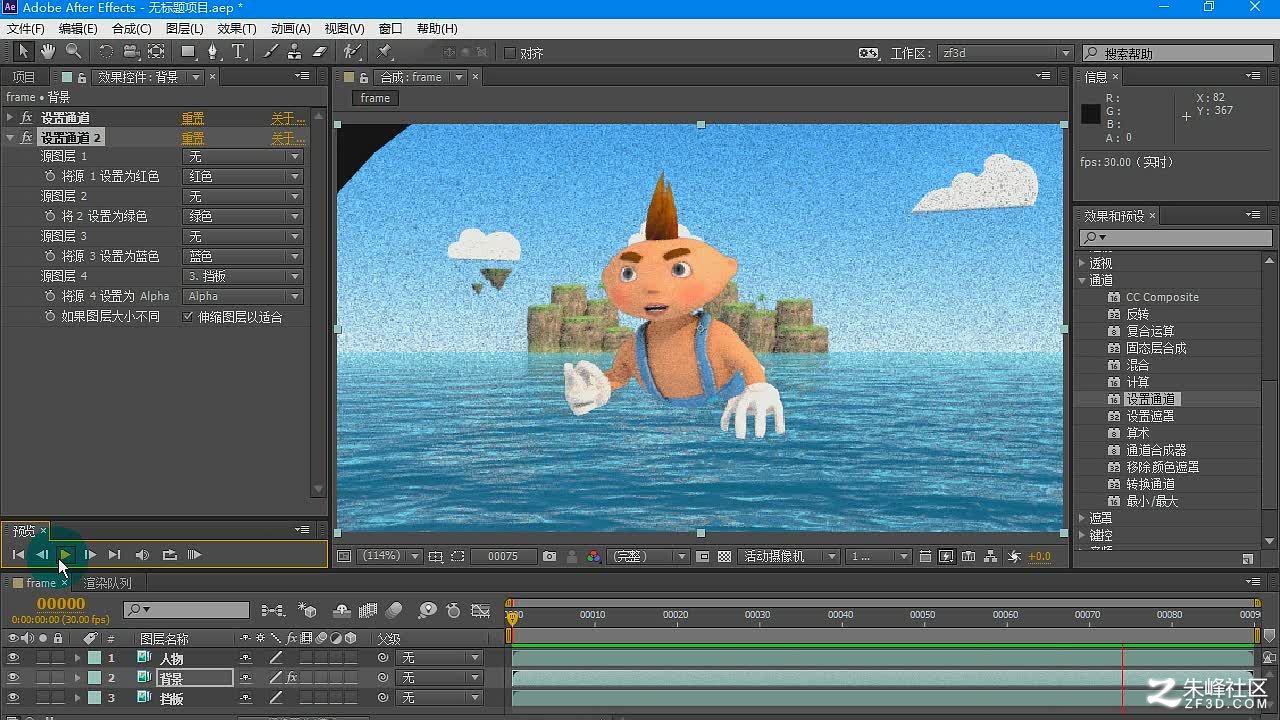The width and height of the screenshot is (1280, 720).
Task: Select the Brush tool
Action: click(270, 52)
